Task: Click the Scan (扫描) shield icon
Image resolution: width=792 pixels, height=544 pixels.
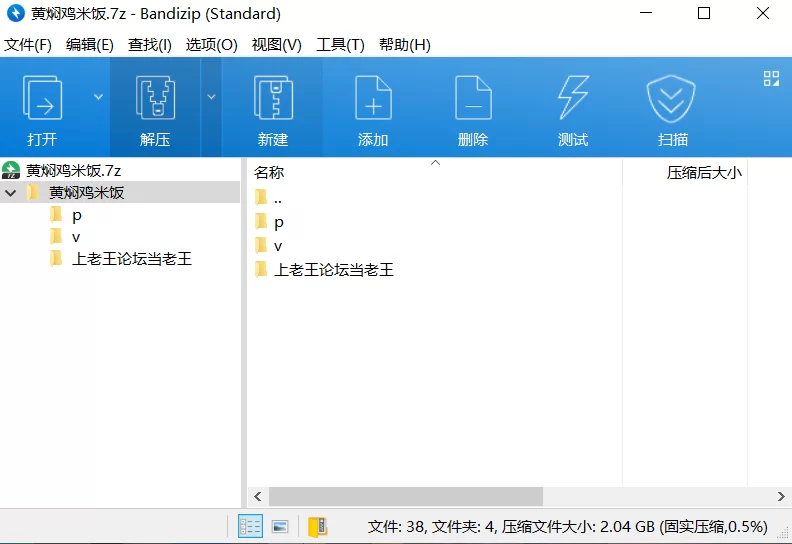Action: coord(671,98)
